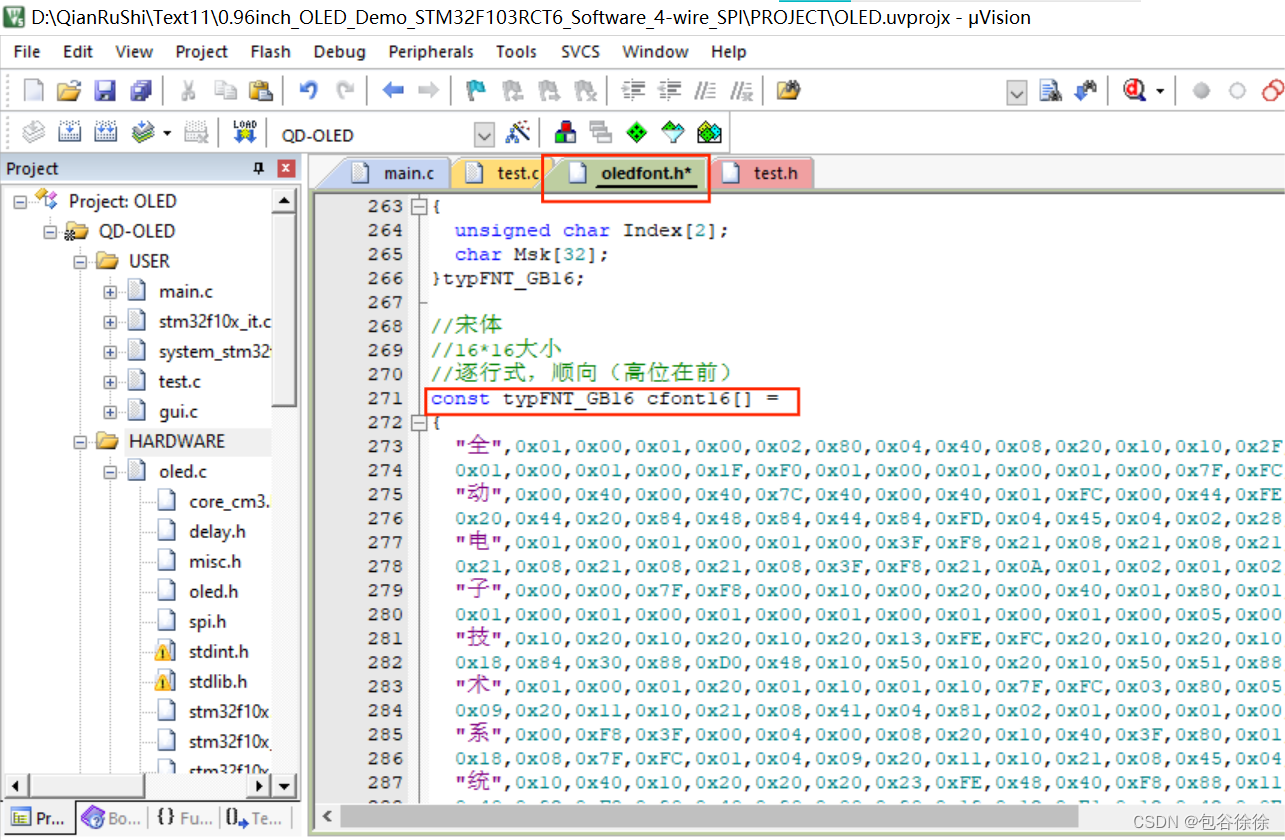Rebuild all target files

pyautogui.click(x=105, y=133)
